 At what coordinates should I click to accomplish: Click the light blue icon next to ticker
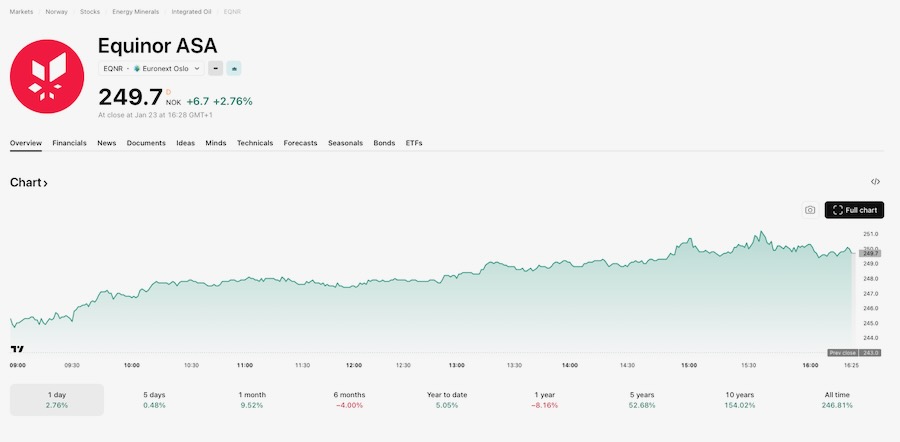tap(234, 69)
